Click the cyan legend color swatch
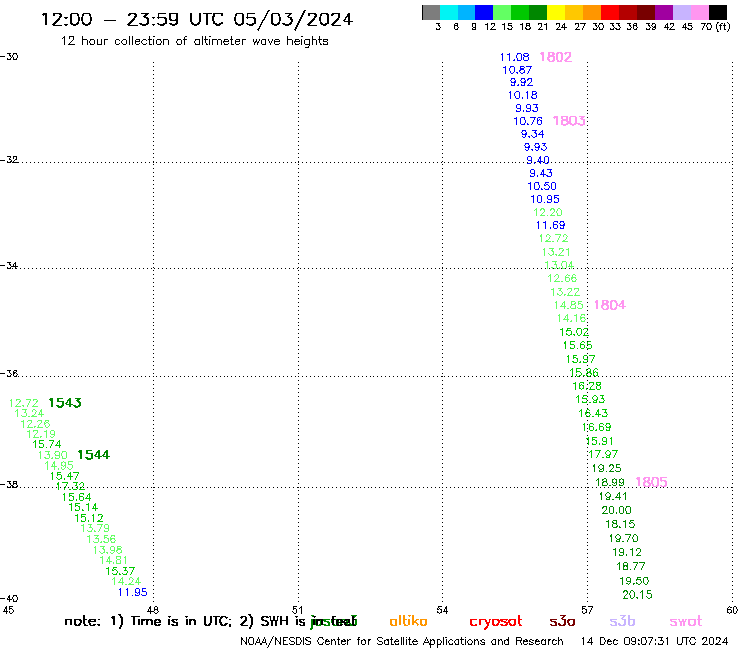Screen dimensions: 740x650 pos(448,12)
